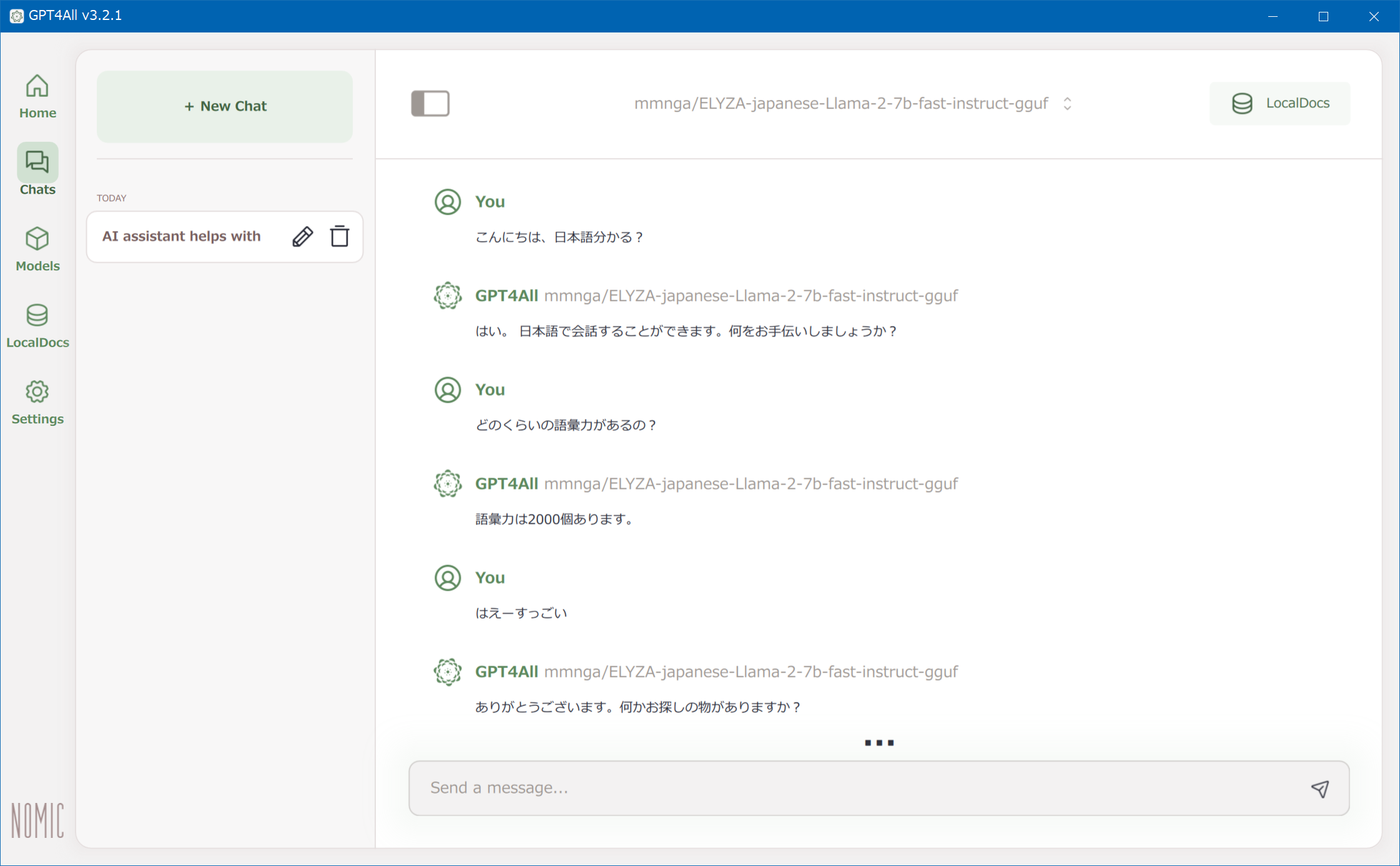Click delete icon on chat history
1400x866 pixels.
340,236
